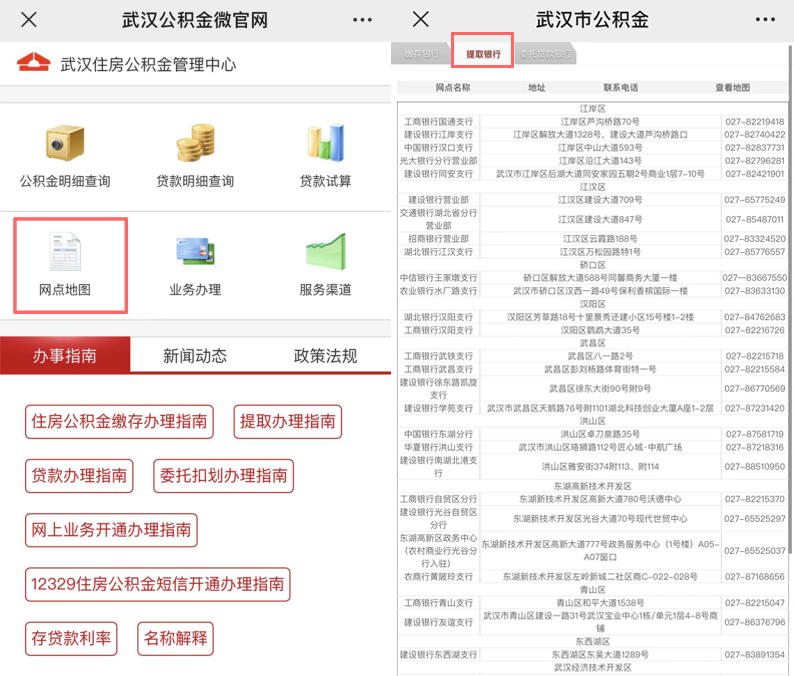The image size is (794, 676).
Task: Close the 武汉市公积金 page
Action: tap(421, 20)
